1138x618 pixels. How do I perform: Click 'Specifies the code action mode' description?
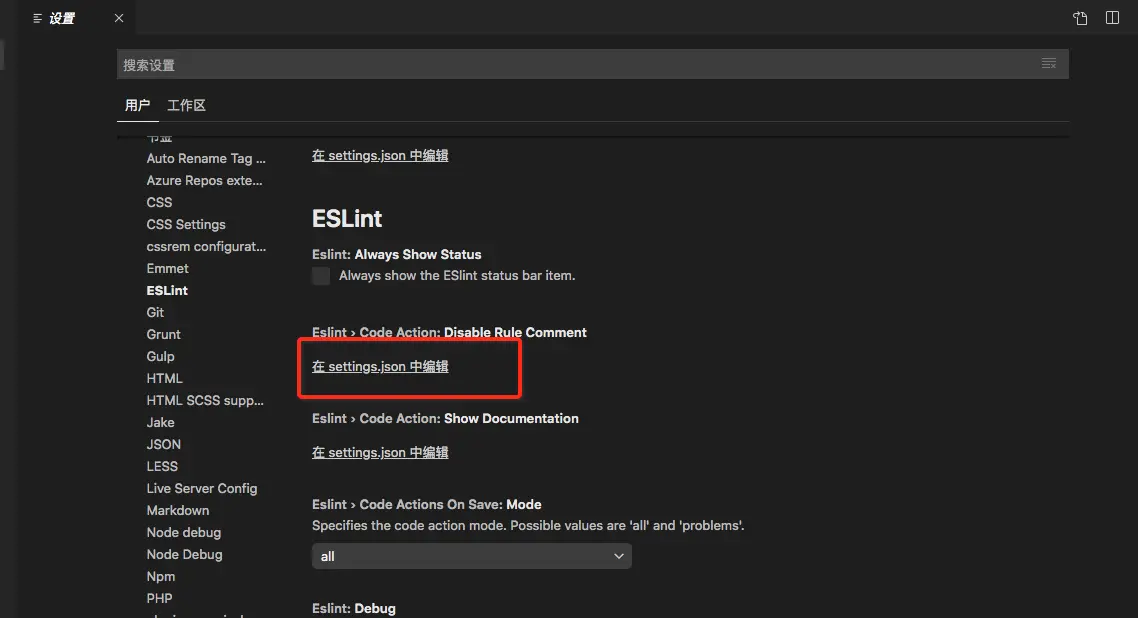528,525
